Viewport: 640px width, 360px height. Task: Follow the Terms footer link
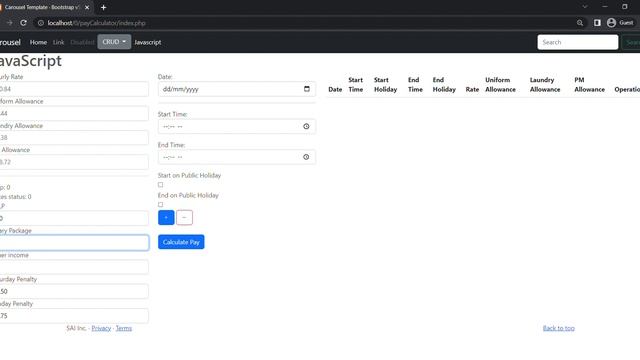[x=124, y=328]
